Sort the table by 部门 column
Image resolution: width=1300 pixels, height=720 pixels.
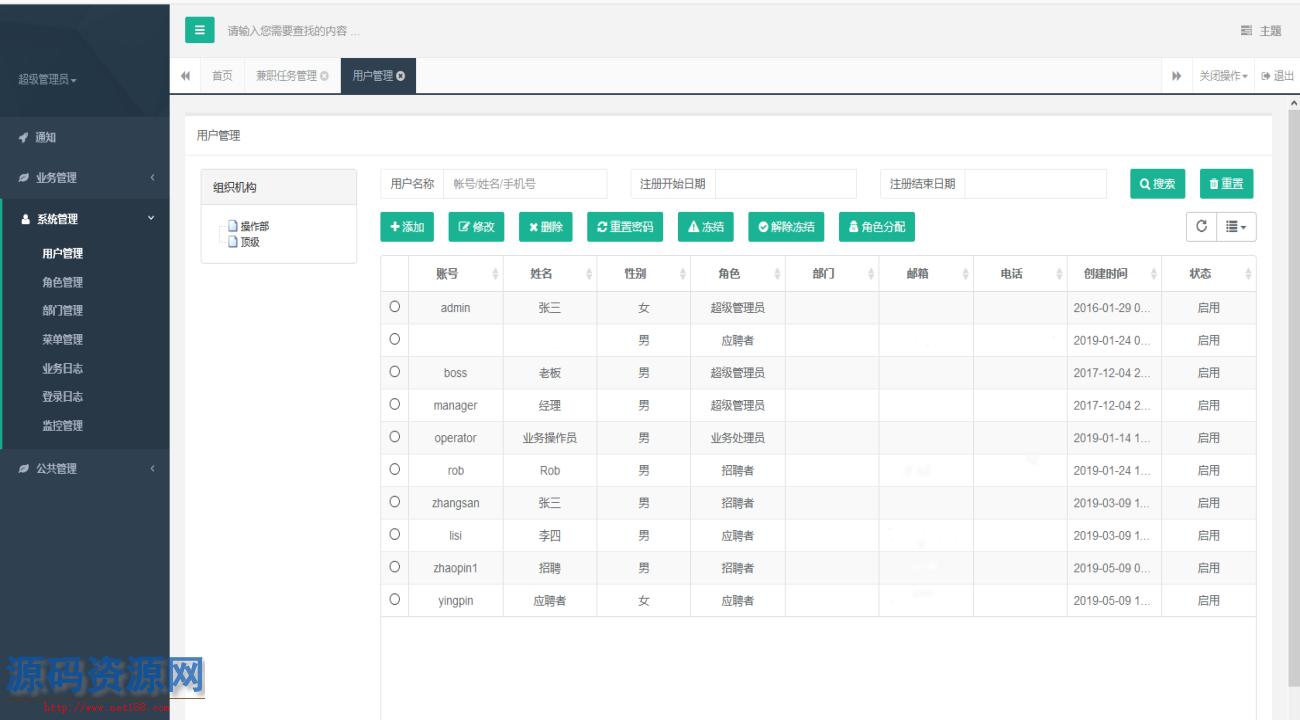point(832,274)
